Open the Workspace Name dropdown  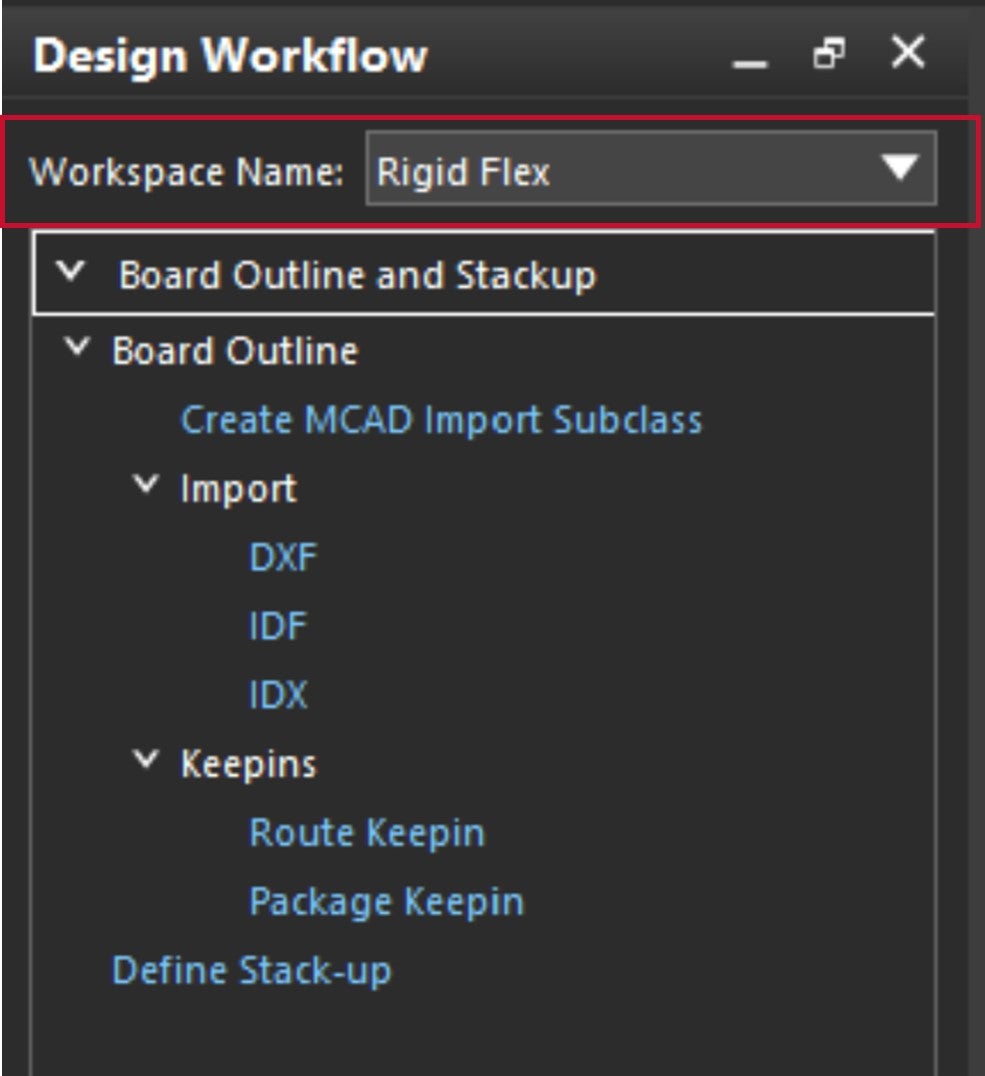coord(651,169)
